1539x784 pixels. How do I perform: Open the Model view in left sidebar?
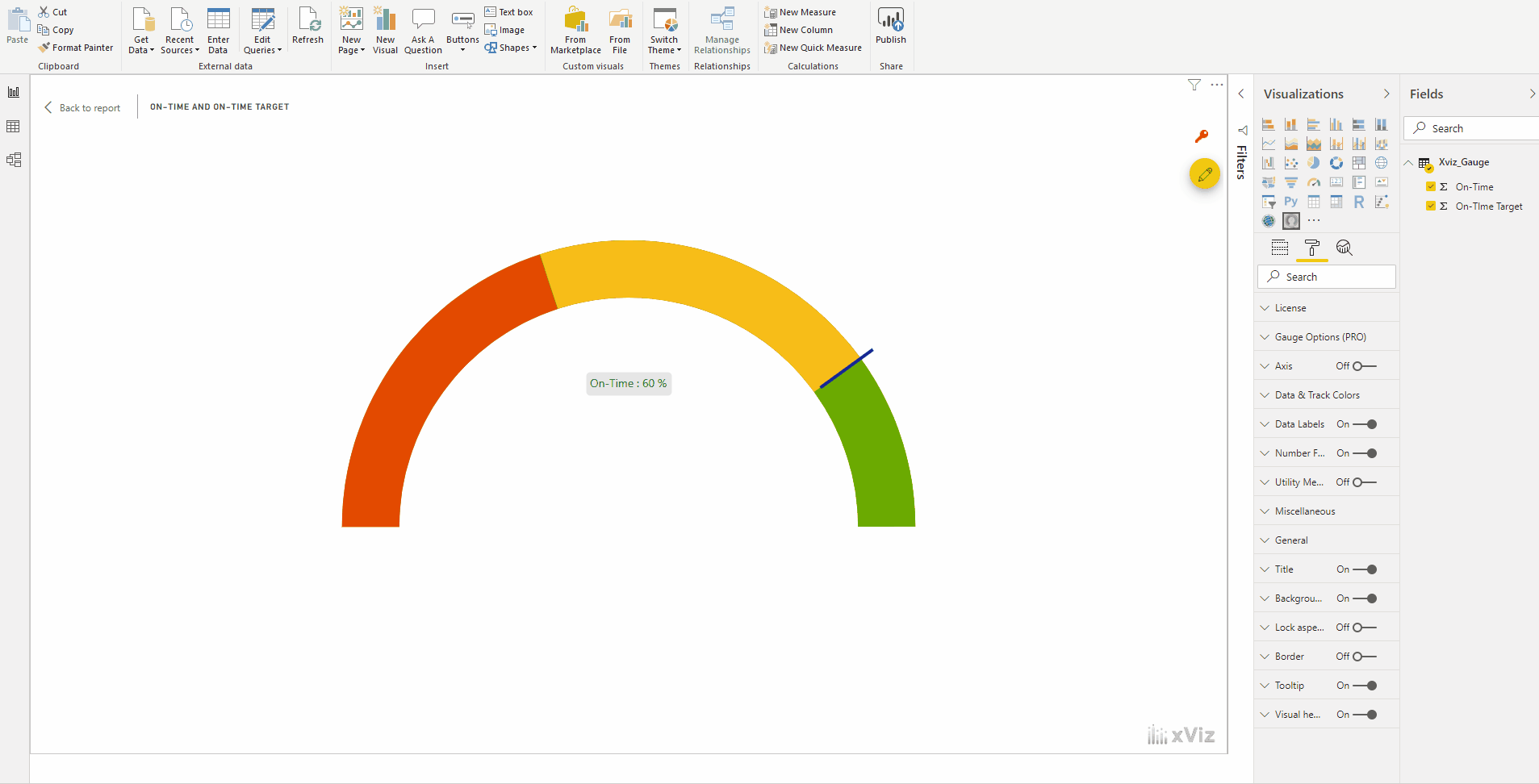pos(15,160)
